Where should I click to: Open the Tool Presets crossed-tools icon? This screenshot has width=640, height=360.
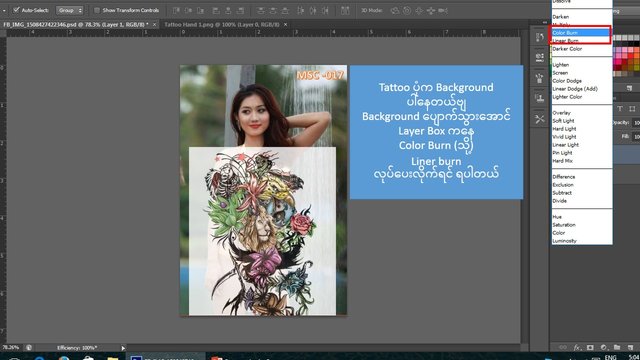[x=540, y=119]
